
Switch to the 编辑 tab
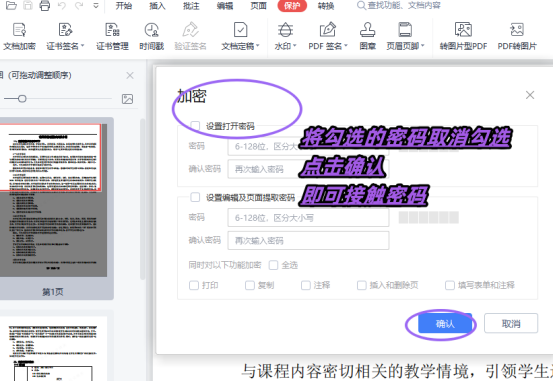point(225,6)
